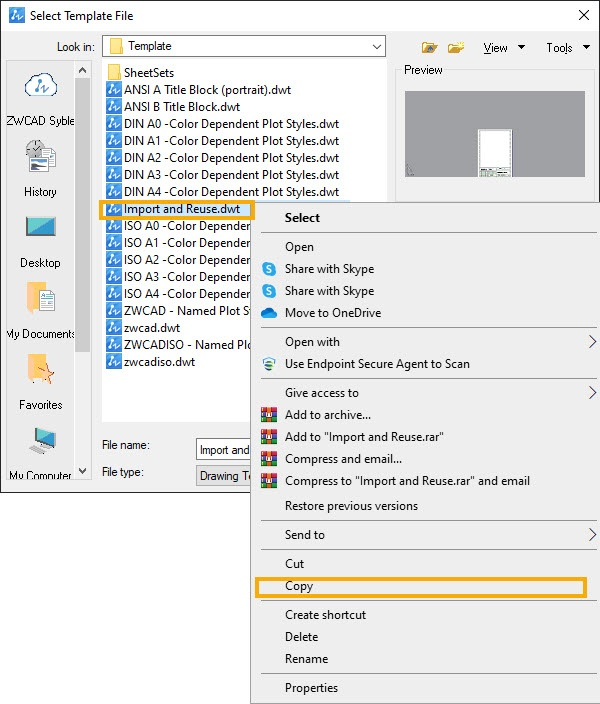Open Favorites location
The image size is (600, 704).
point(40,382)
